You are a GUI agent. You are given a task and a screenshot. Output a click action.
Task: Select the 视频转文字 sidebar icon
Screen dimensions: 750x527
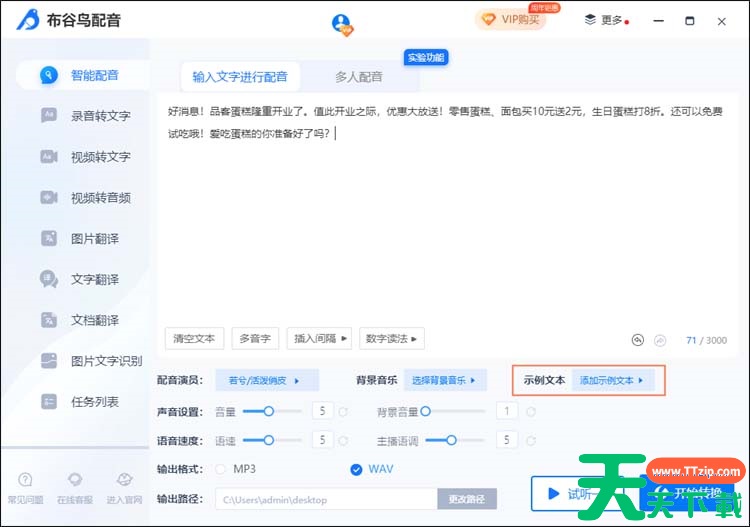point(49,156)
